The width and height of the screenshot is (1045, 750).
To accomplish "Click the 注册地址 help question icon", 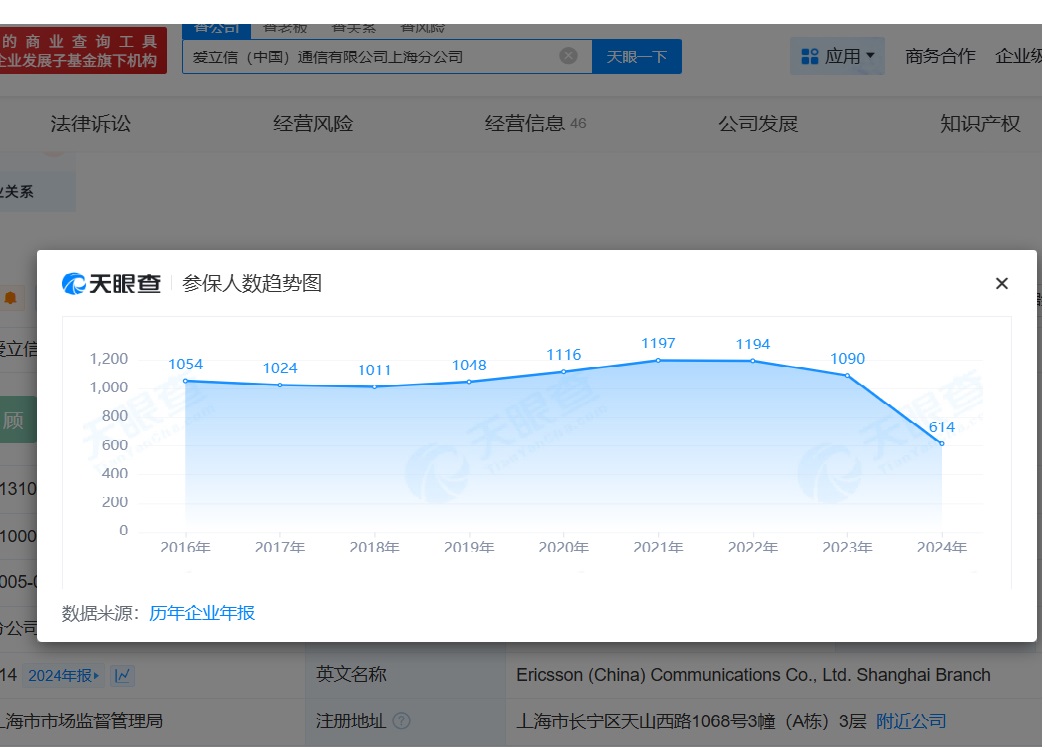I will 401,721.
